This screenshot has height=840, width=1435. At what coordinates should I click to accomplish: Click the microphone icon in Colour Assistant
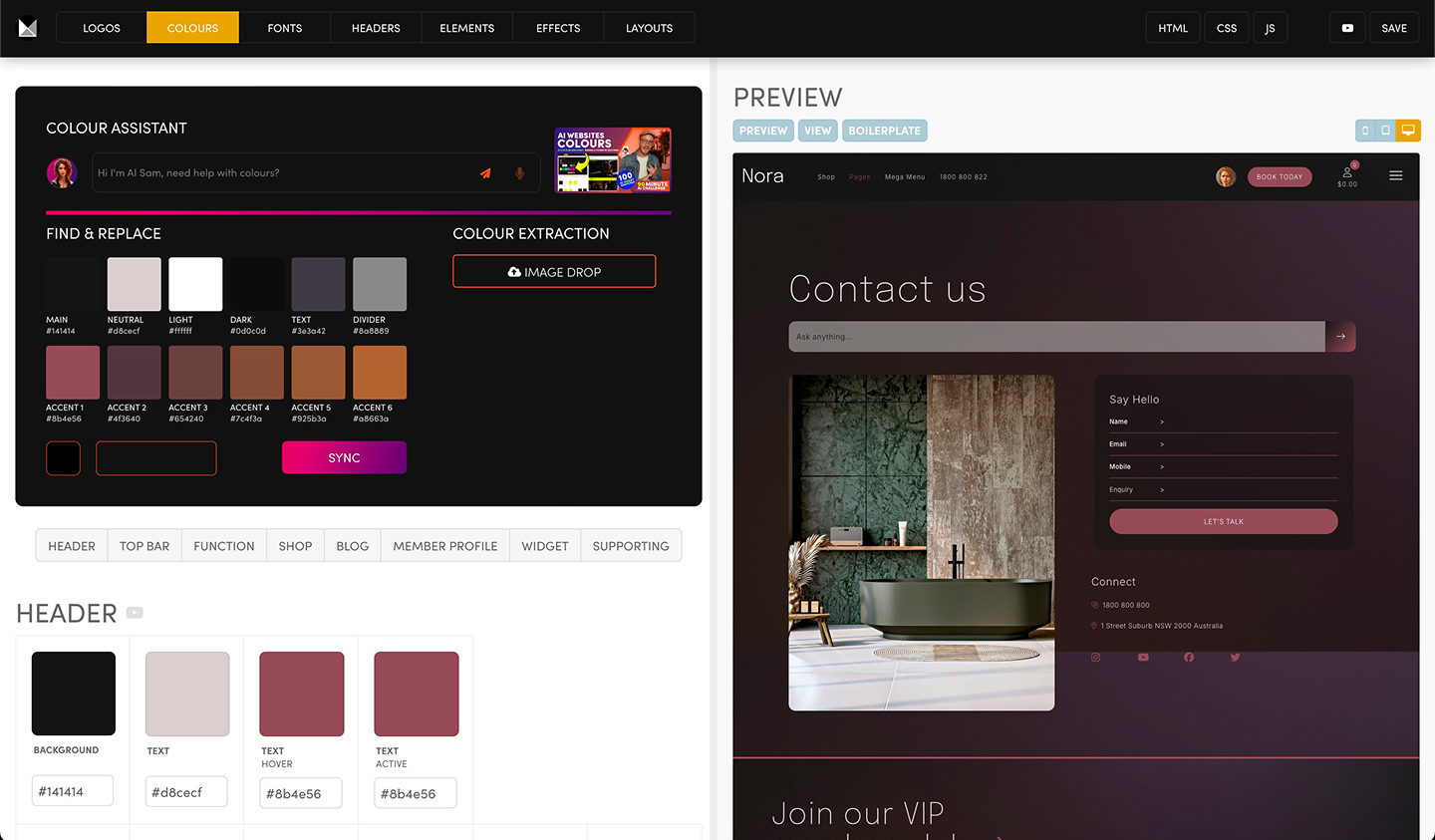(x=519, y=173)
